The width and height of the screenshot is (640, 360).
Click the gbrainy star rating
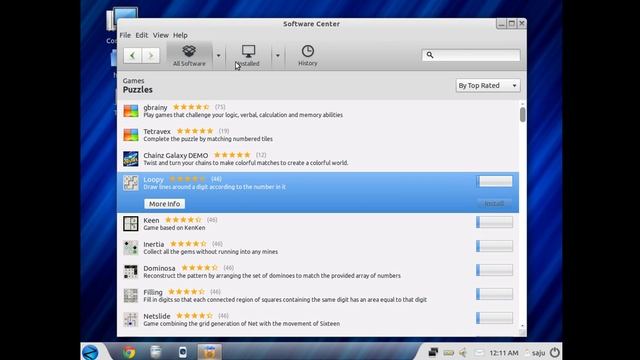191,107
